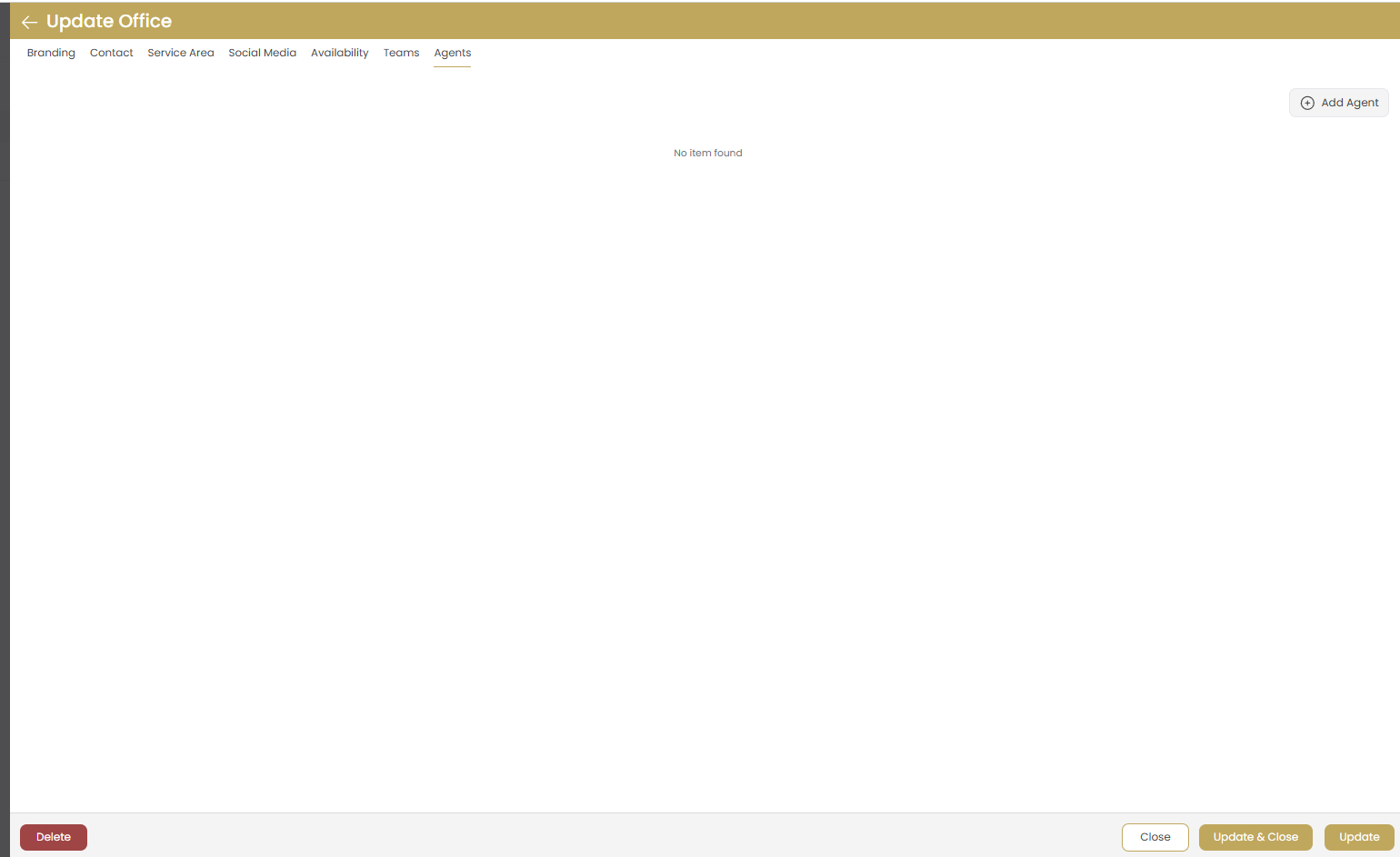Viewport: 1400px width, 857px height.
Task: Select the Agents tab
Action: (452, 53)
